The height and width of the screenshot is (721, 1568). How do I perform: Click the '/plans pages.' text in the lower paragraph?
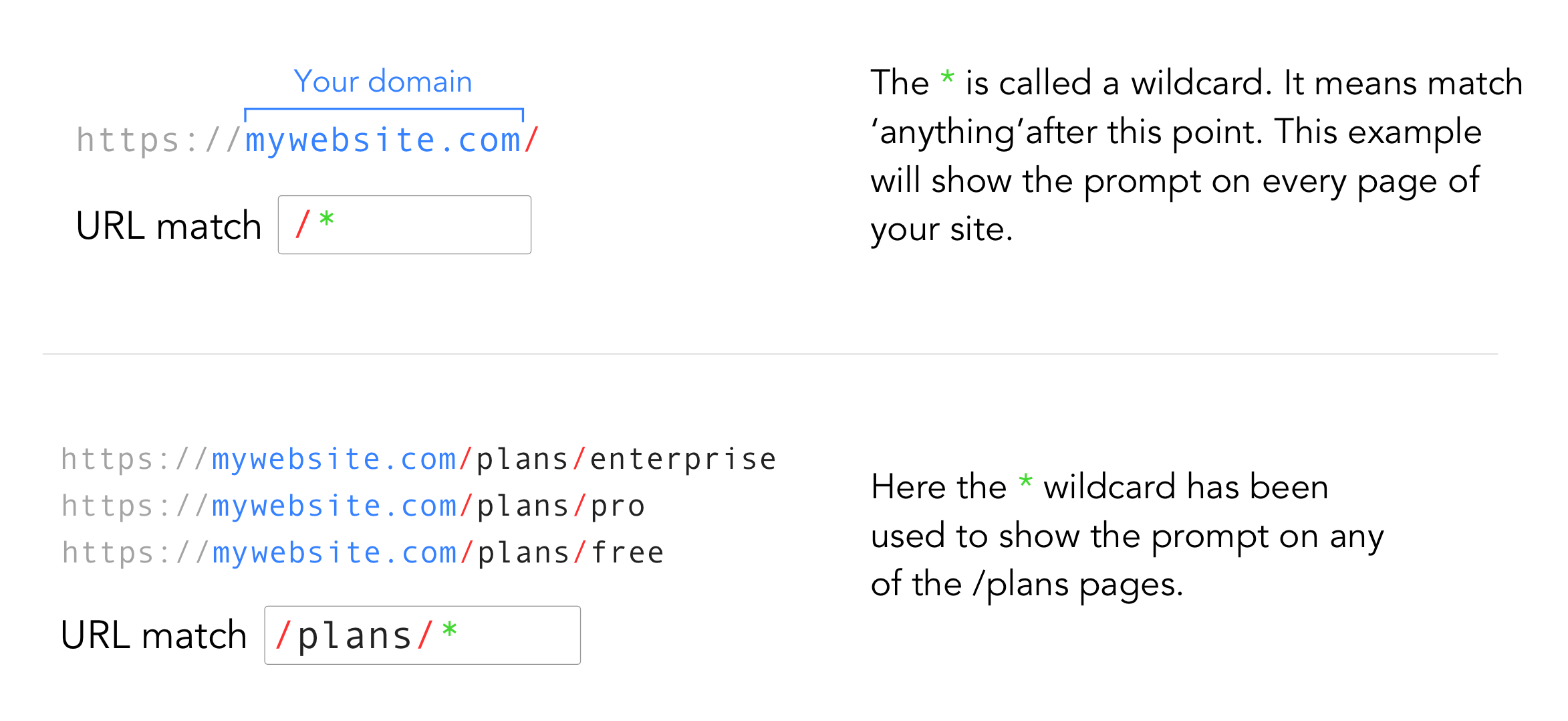[1078, 585]
